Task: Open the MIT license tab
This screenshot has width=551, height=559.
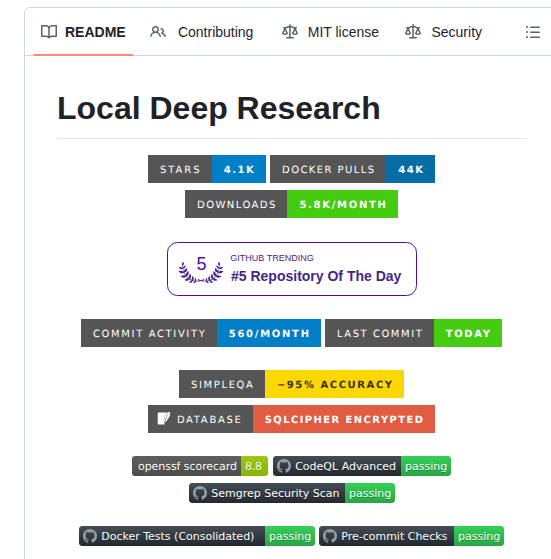Action: click(330, 32)
